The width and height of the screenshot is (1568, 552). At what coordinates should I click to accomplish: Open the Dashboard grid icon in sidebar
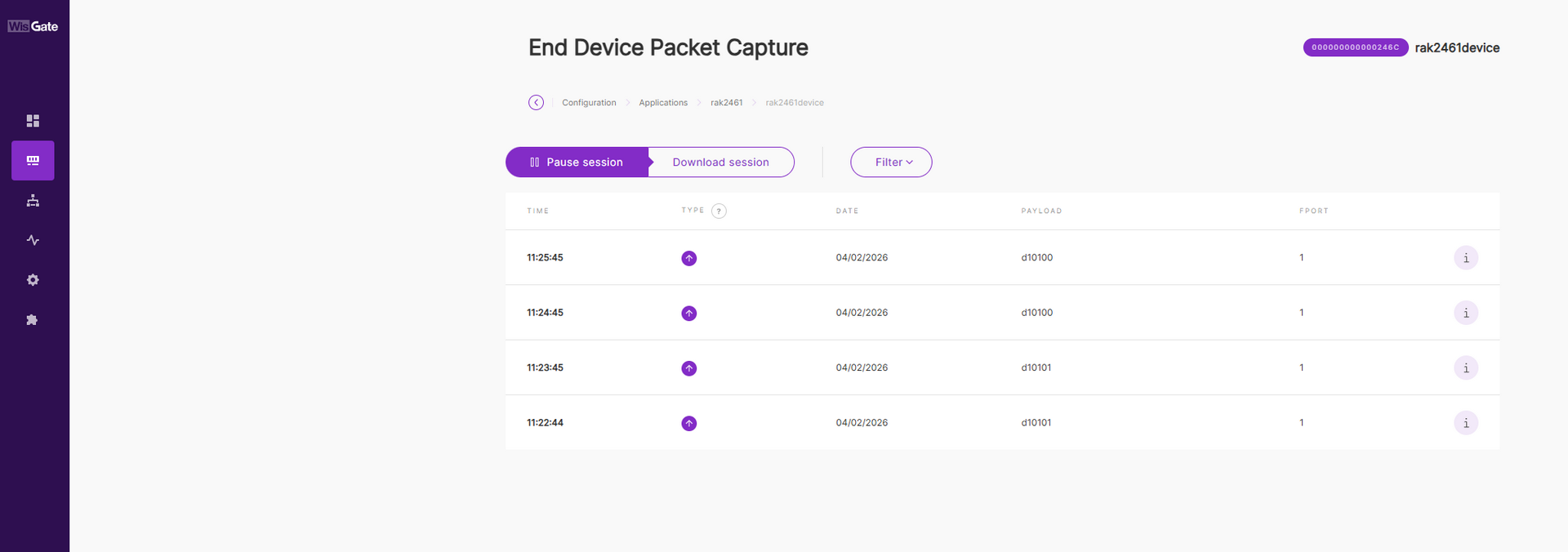pos(33,121)
